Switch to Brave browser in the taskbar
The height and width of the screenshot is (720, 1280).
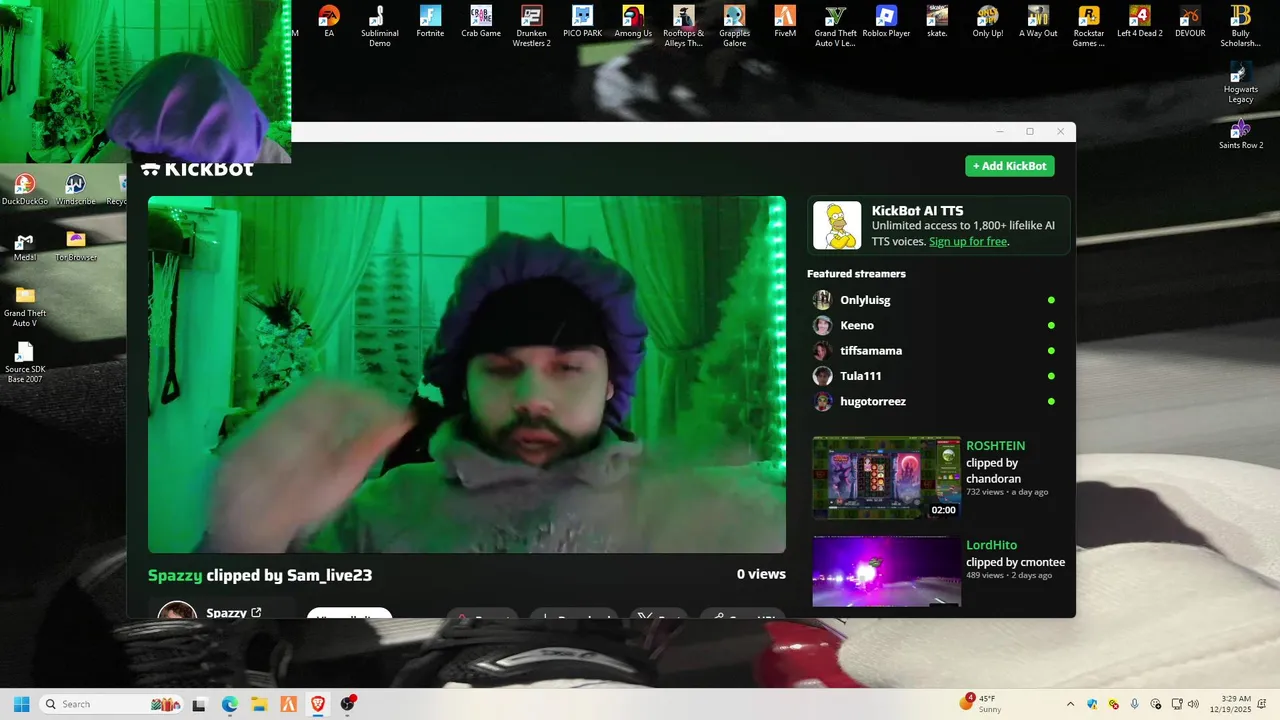point(318,704)
